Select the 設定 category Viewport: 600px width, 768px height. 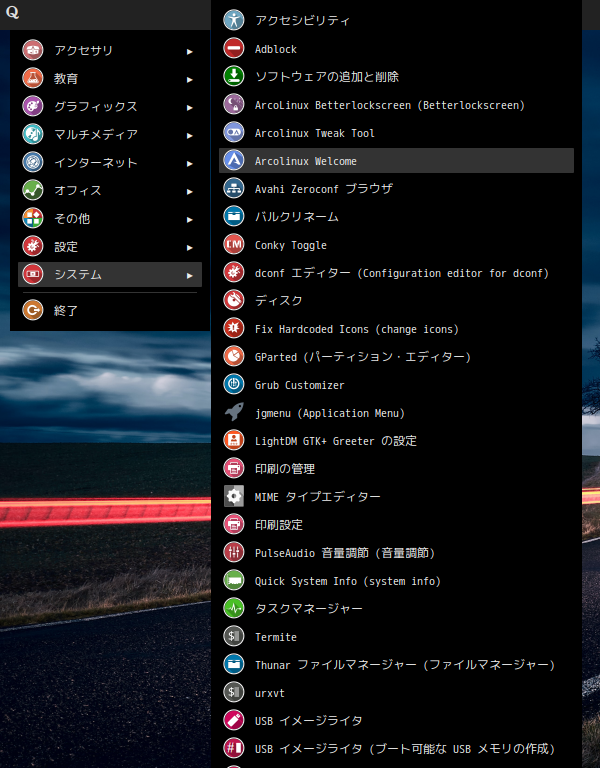[x=110, y=246]
